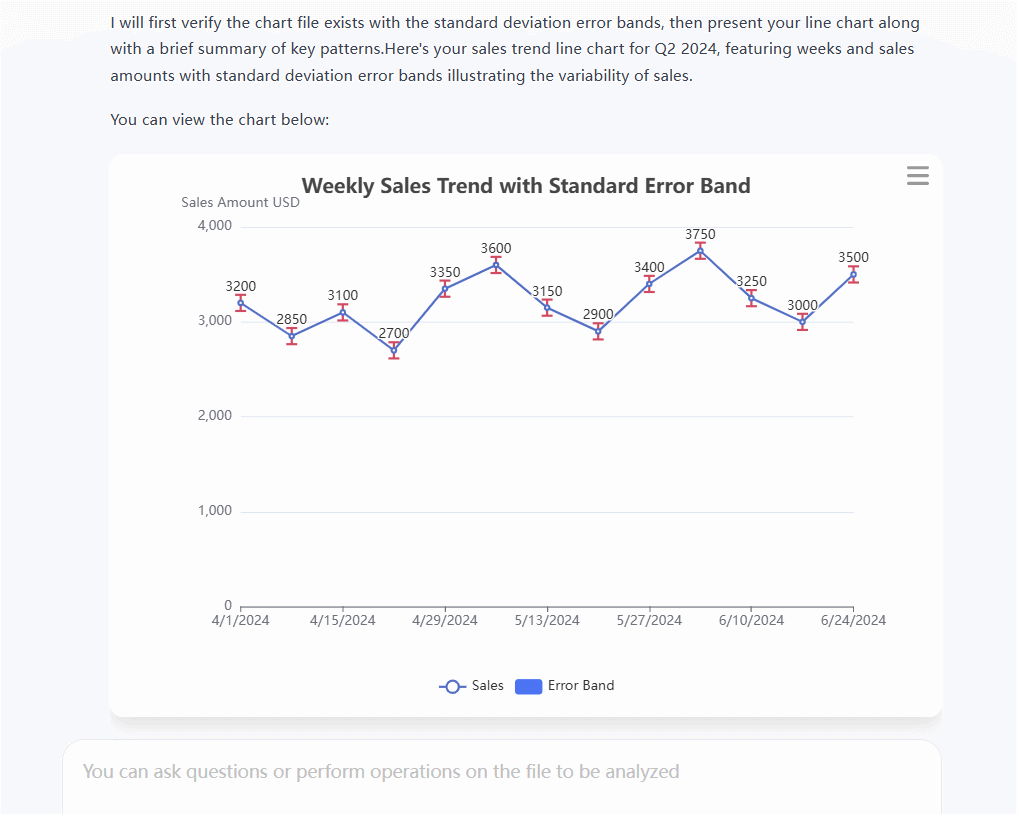Click the 3250 data point marker
The image size is (1017, 814).
[x=751, y=298]
